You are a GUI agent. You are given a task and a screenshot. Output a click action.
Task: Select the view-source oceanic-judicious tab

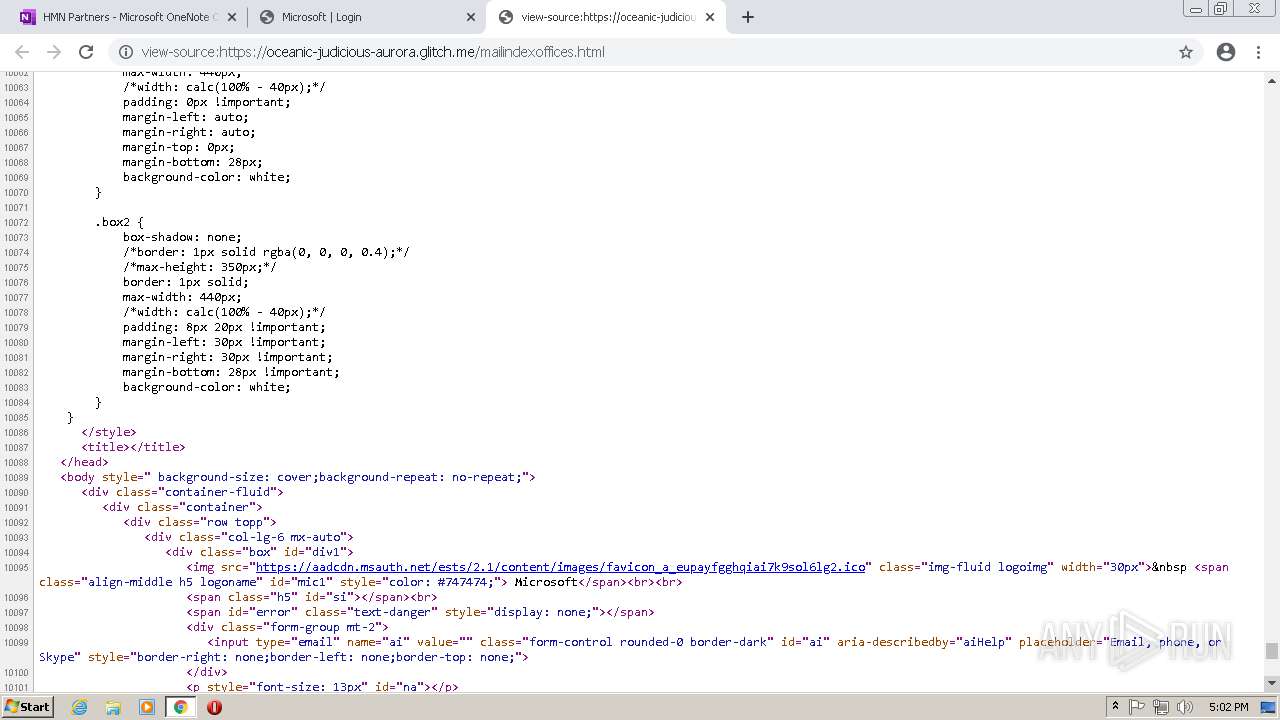(606, 17)
